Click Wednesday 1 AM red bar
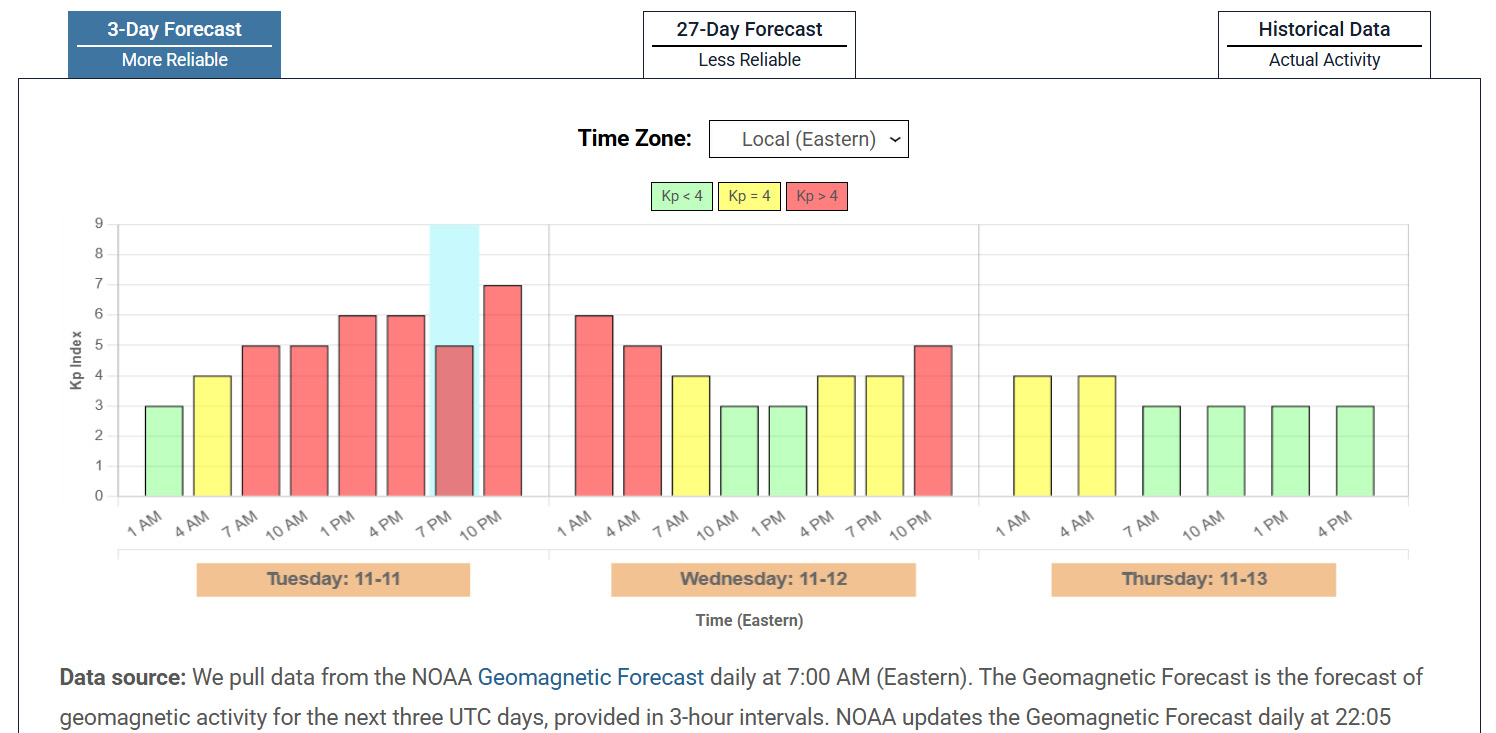Screen dimensions: 1496x733 [594, 406]
